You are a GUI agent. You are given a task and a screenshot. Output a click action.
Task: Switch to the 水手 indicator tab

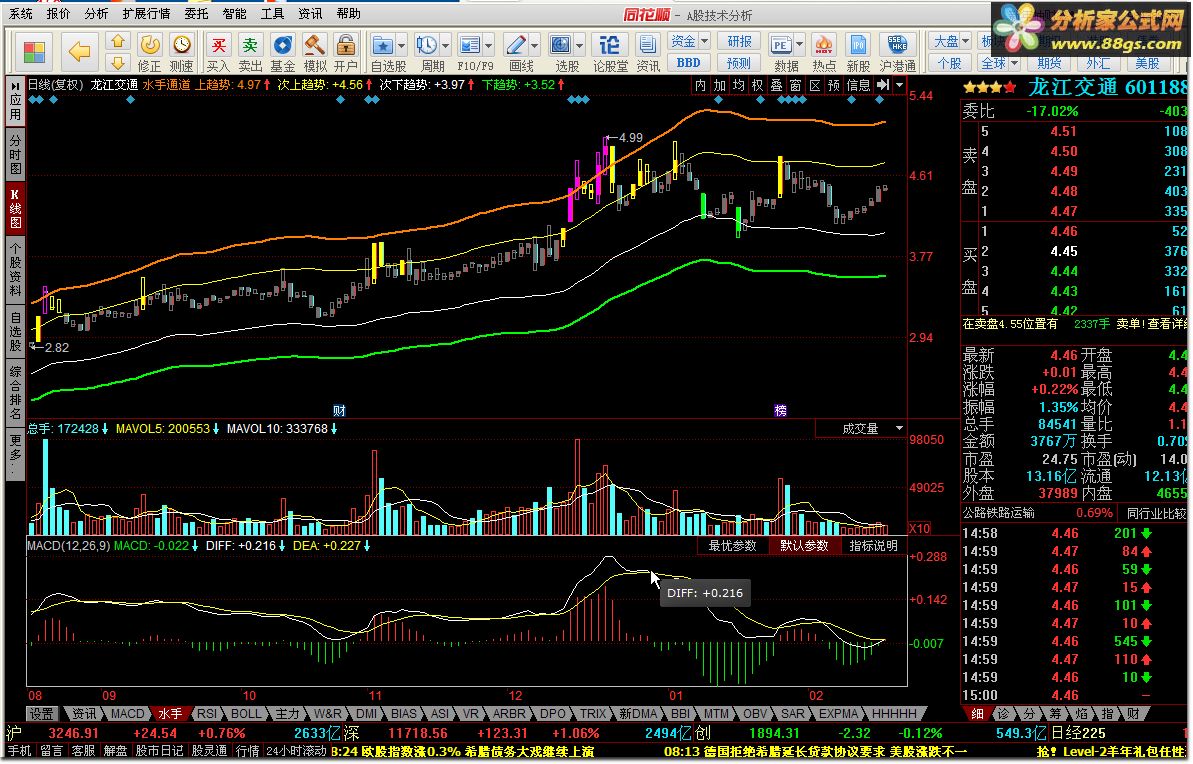point(170,714)
